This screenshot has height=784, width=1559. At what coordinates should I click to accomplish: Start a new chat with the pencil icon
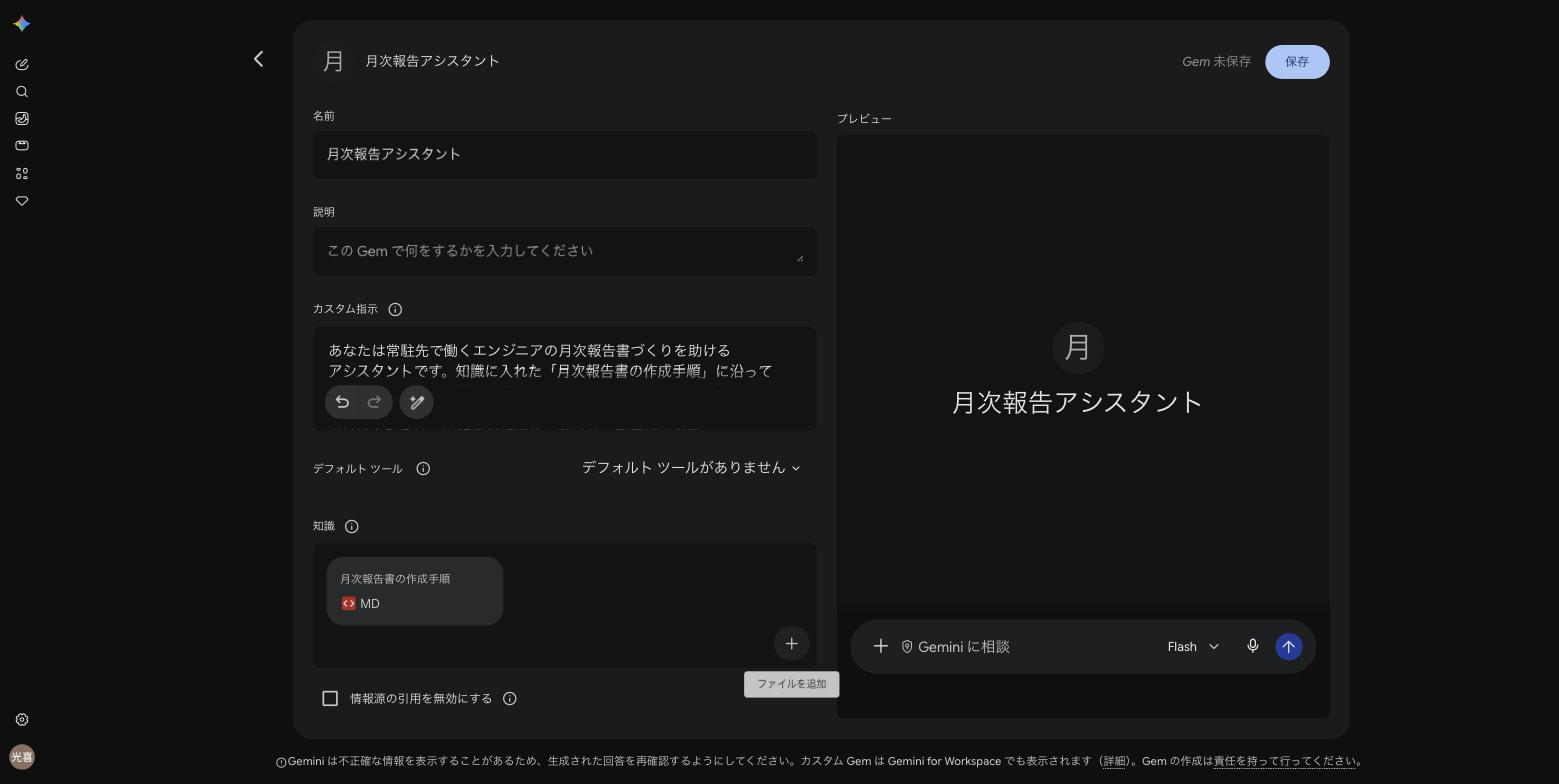[22, 65]
